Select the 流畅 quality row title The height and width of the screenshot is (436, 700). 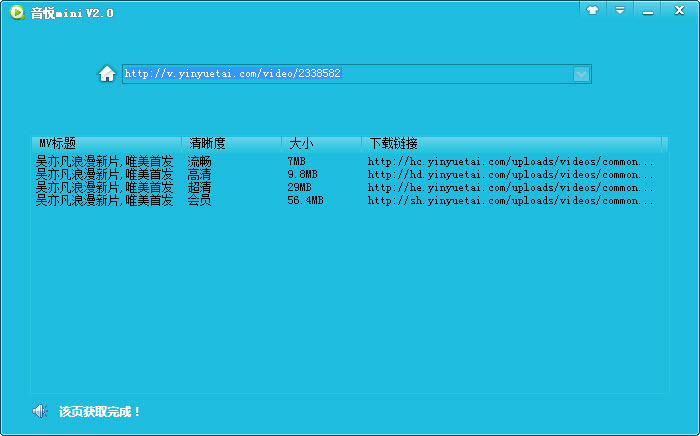click(x=104, y=161)
